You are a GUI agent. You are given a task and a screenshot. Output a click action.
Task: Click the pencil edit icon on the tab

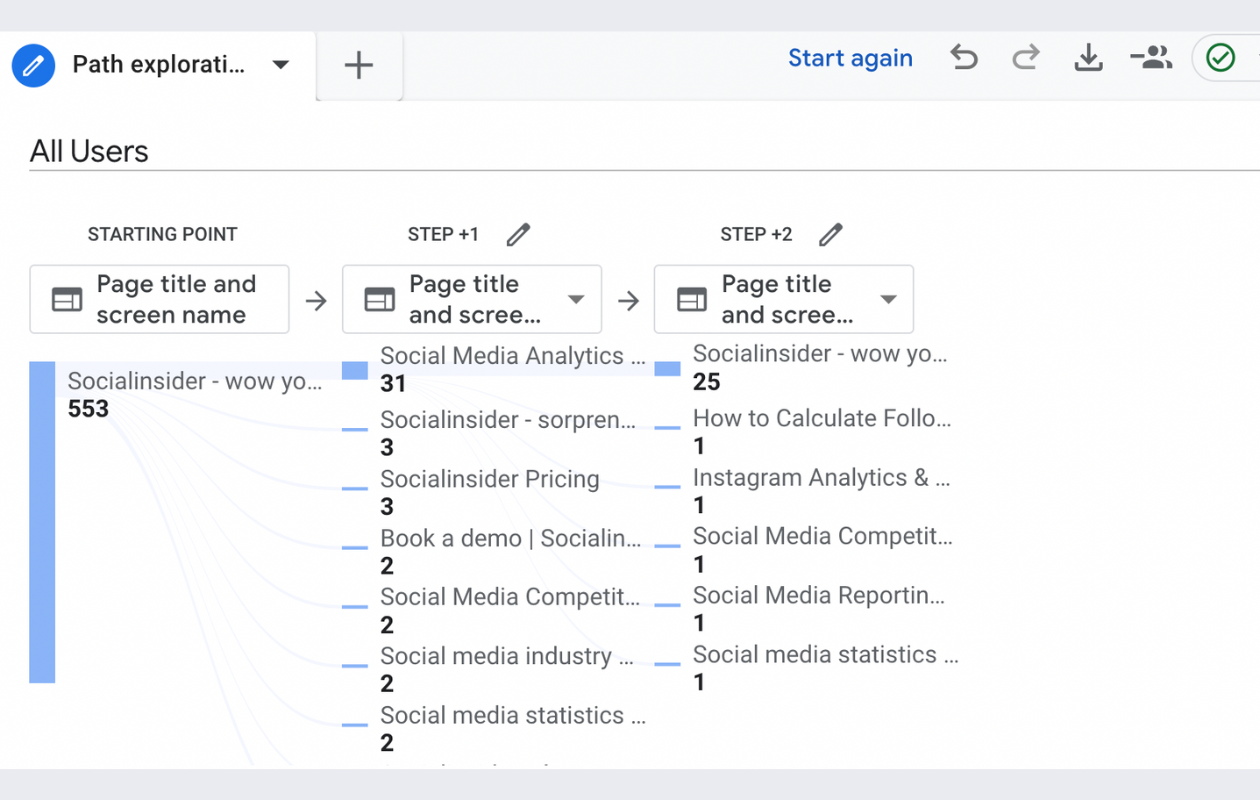[x=33, y=66]
